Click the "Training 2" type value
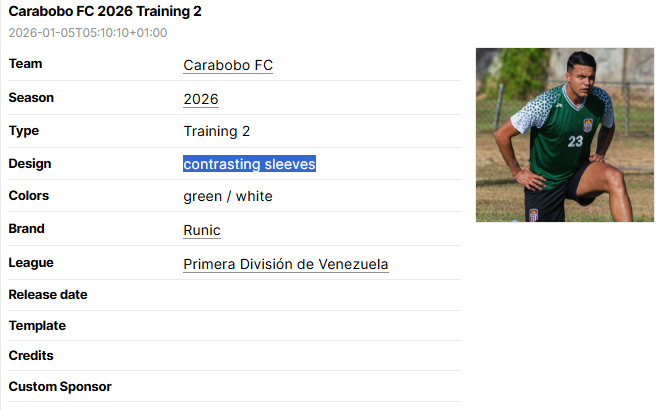 tap(217, 131)
